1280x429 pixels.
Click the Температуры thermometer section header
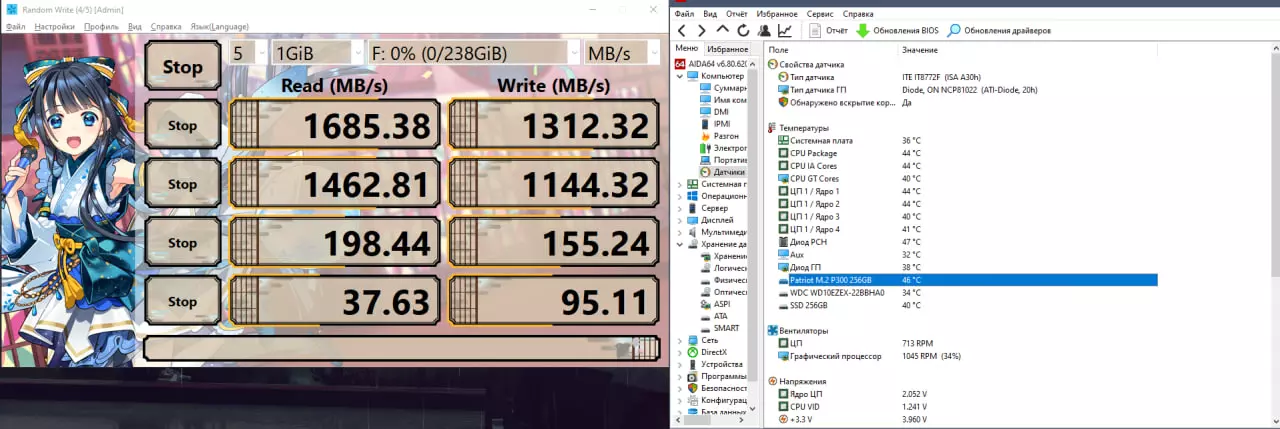[x=798, y=128]
